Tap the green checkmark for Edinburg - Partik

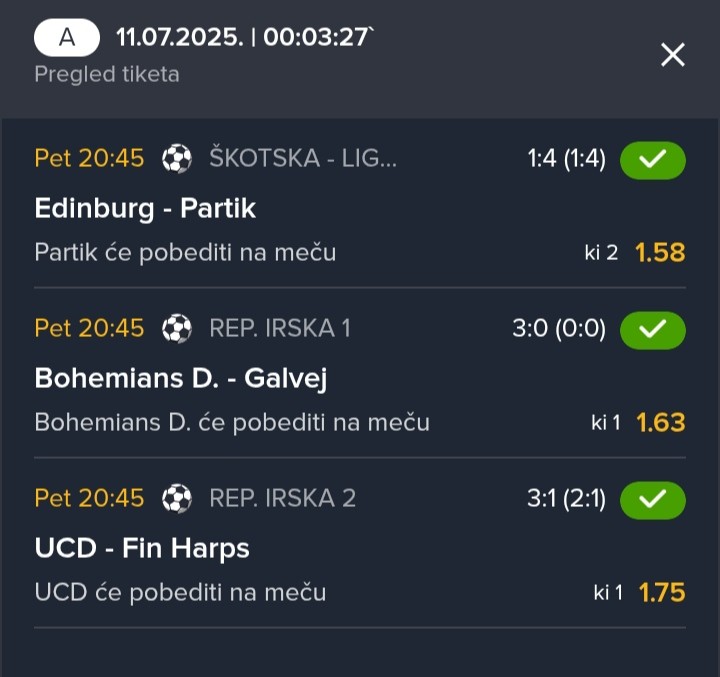(x=652, y=160)
